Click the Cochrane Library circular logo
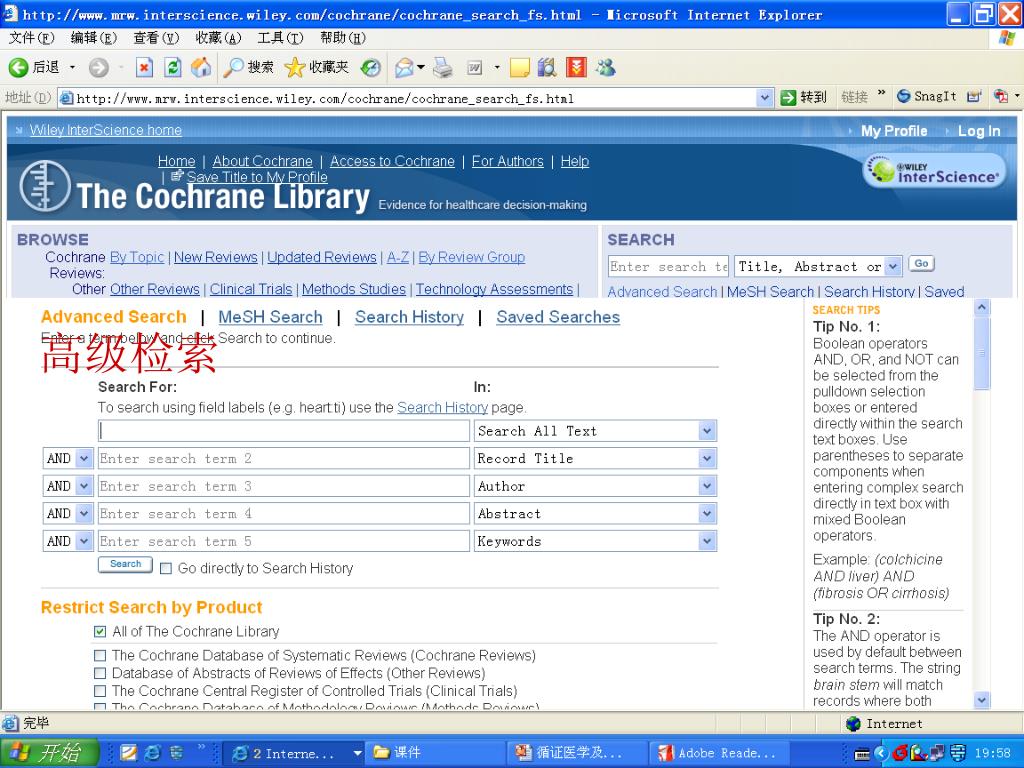Image resolution: width=1024 pixels, height=768 pixels. (x=44, y=185)
